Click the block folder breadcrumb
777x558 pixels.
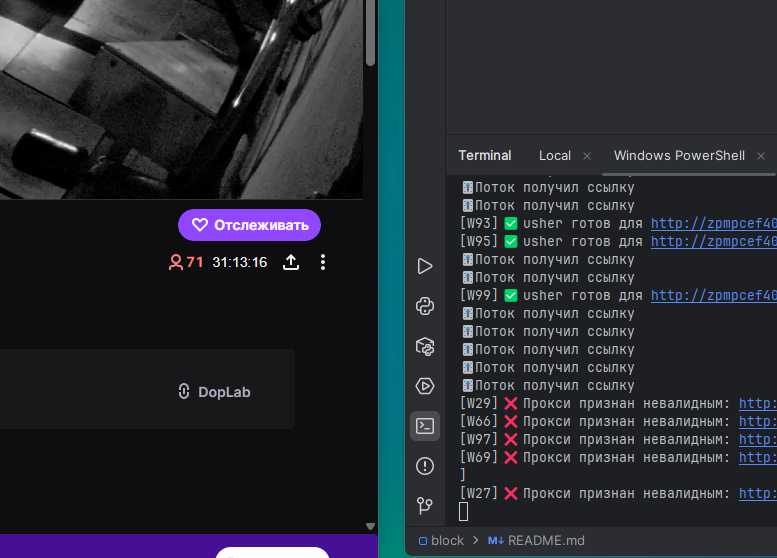coord(441,541)
